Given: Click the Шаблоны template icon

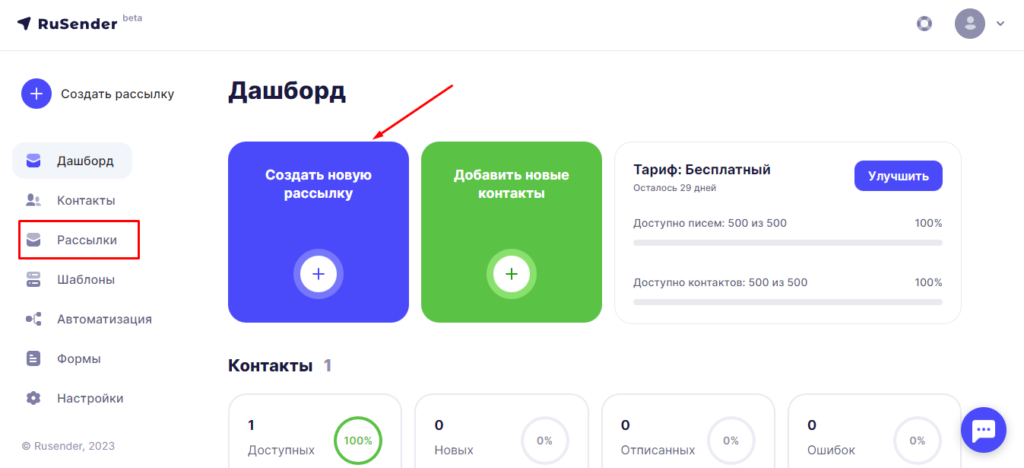Looking at the screenshot, I should point(33,280).
